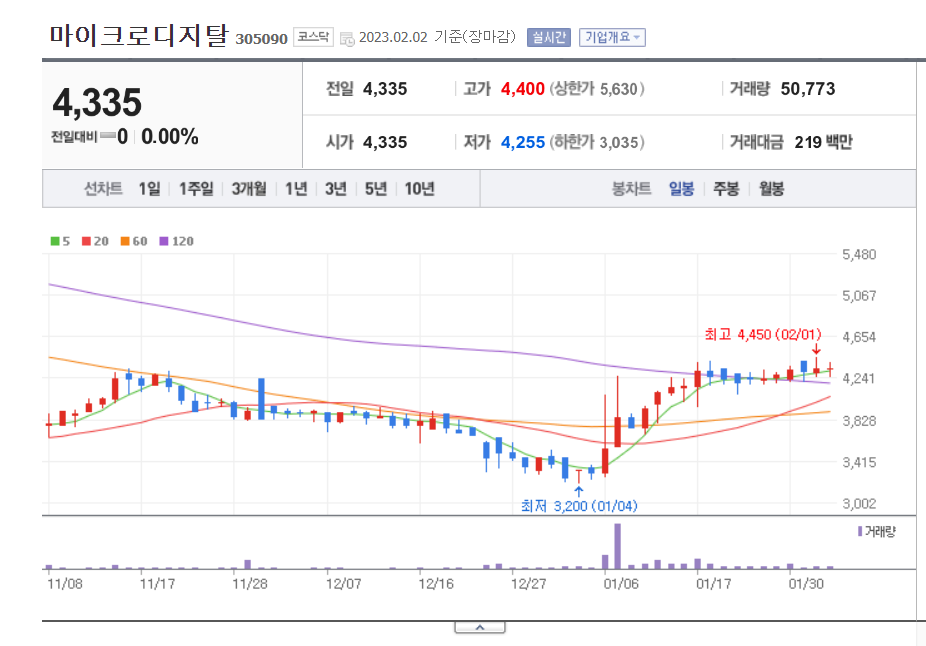Select the 1주일 line chart tab
926x646 pixels.
tap(196, 189)
